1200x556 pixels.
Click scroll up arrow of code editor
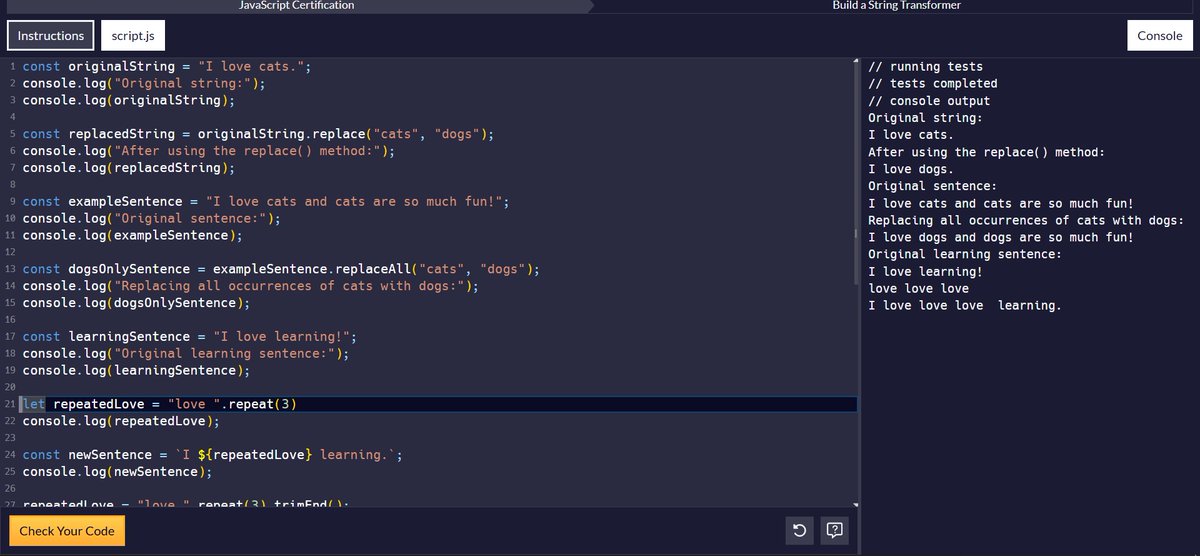tap(854, 62)
